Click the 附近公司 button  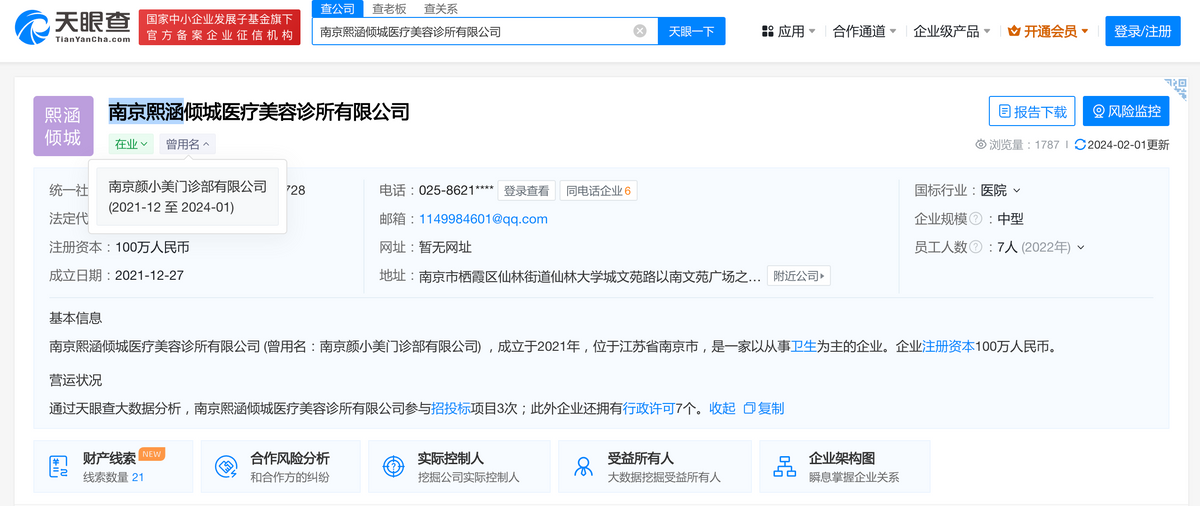point(801,276)
